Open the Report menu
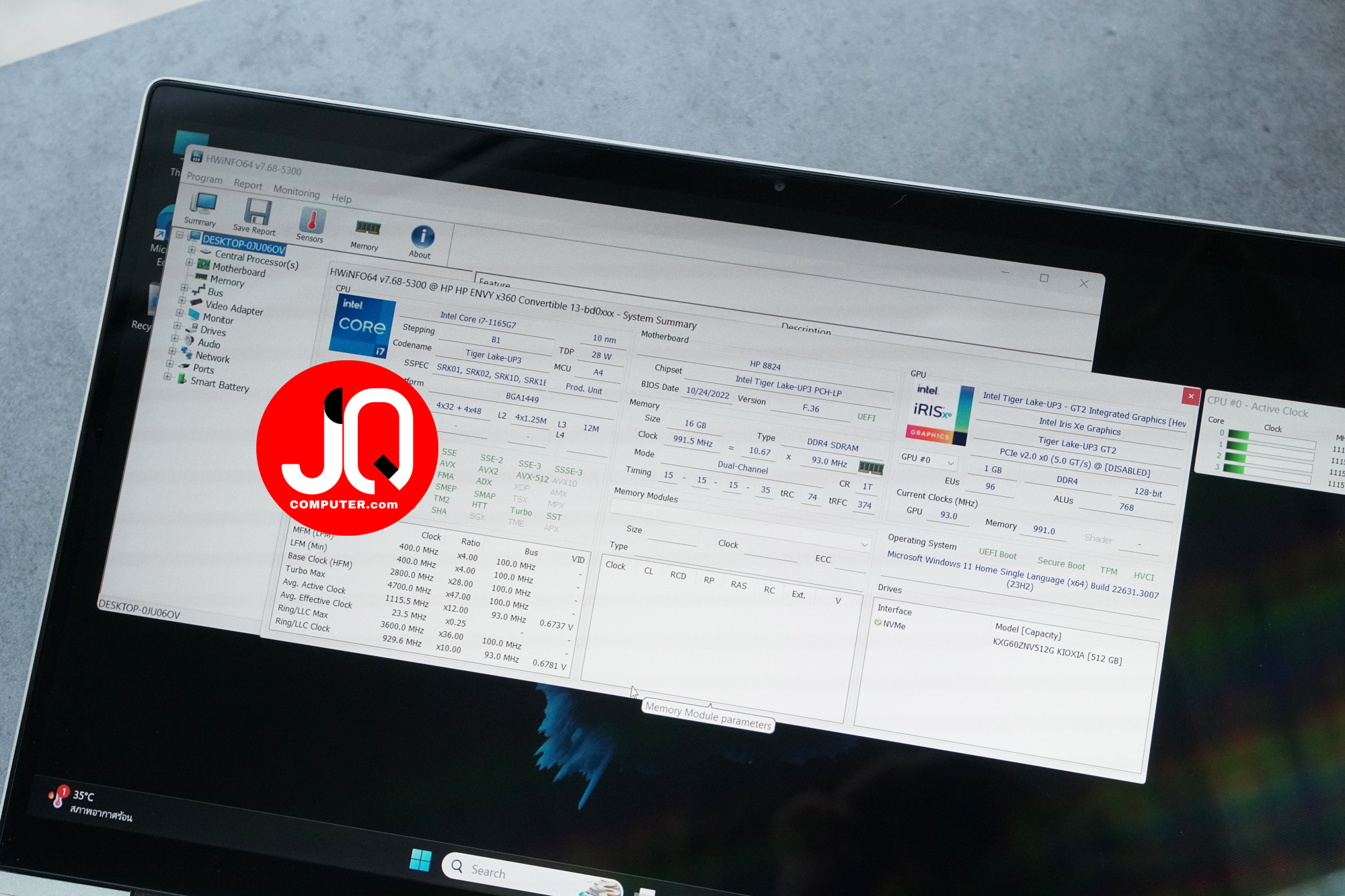This screenshot has height=896, width=1345. tap(247, 184)
